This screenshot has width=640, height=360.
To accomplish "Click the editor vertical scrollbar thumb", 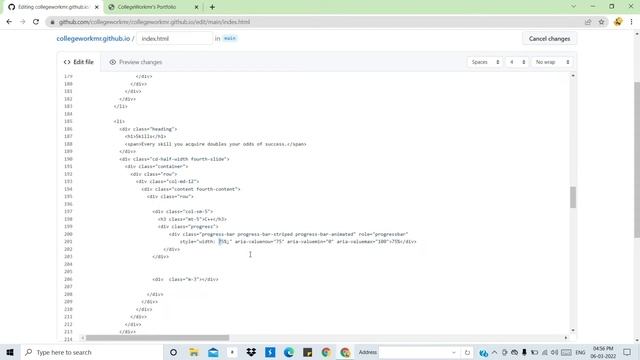I will [x=573, y=197].
